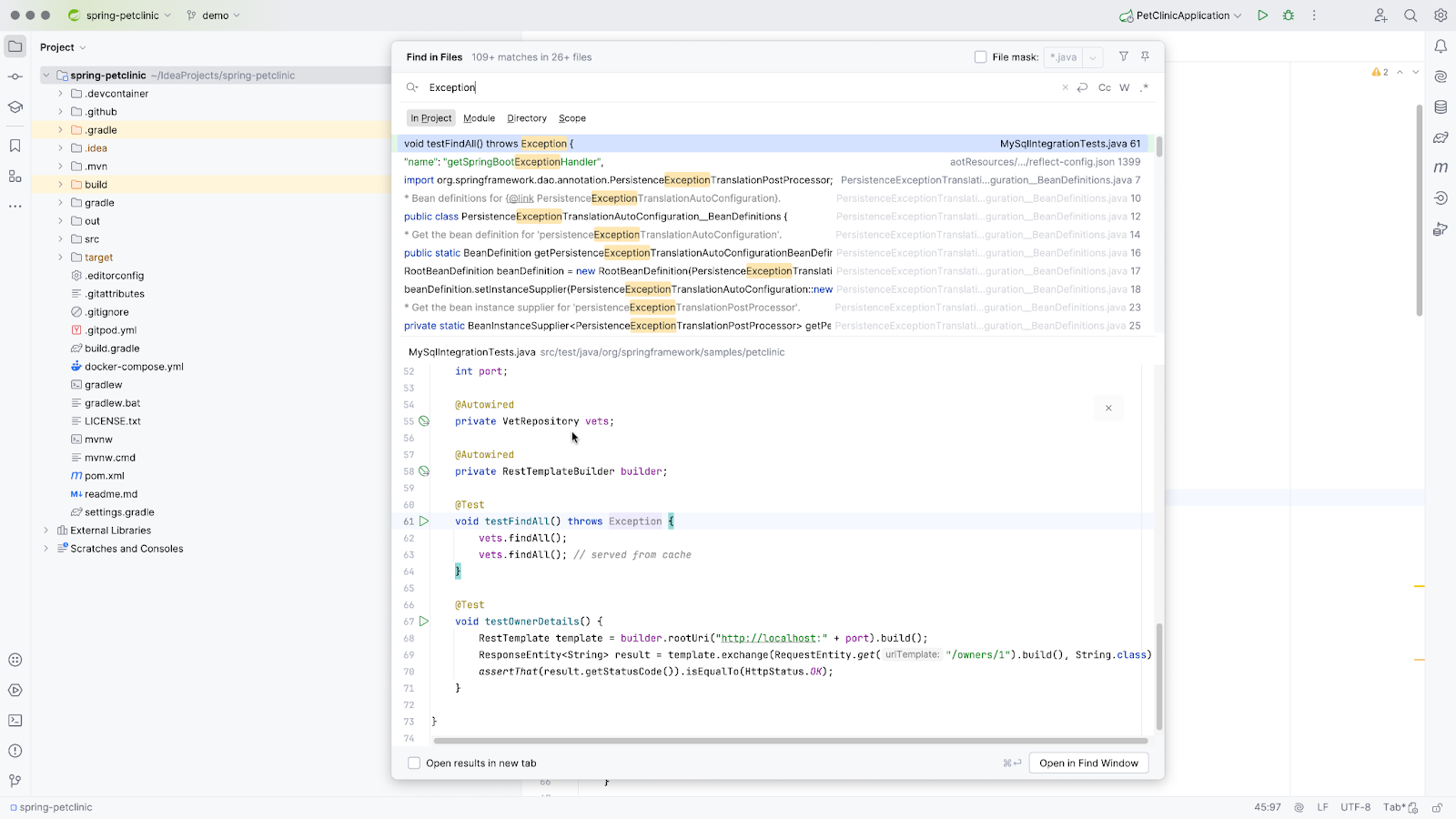Click the preview horizontal scrollbar
This screenshot has width=1456, height=819.
click(x=790, y=741)
